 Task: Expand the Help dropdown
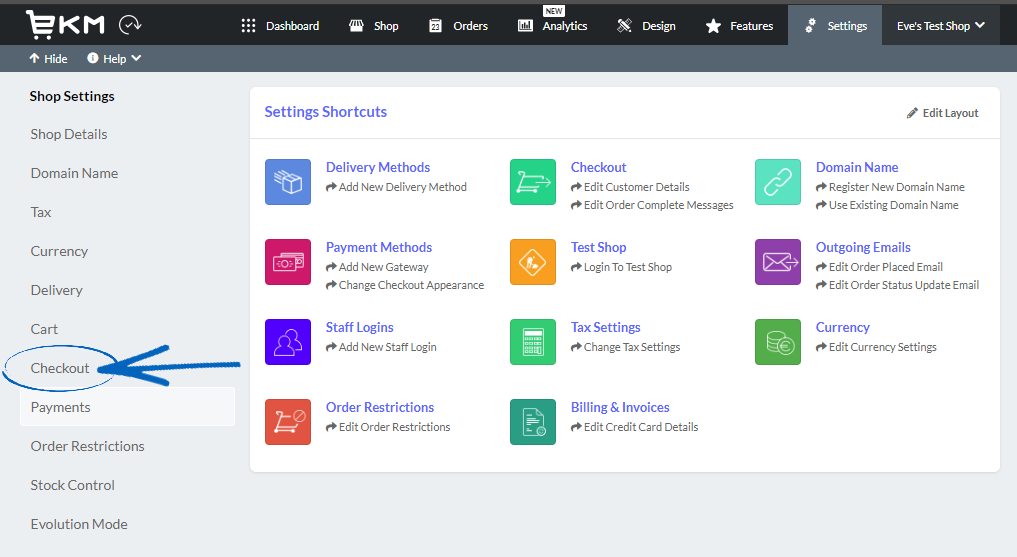pyautogui.click(x=114, y=59)
